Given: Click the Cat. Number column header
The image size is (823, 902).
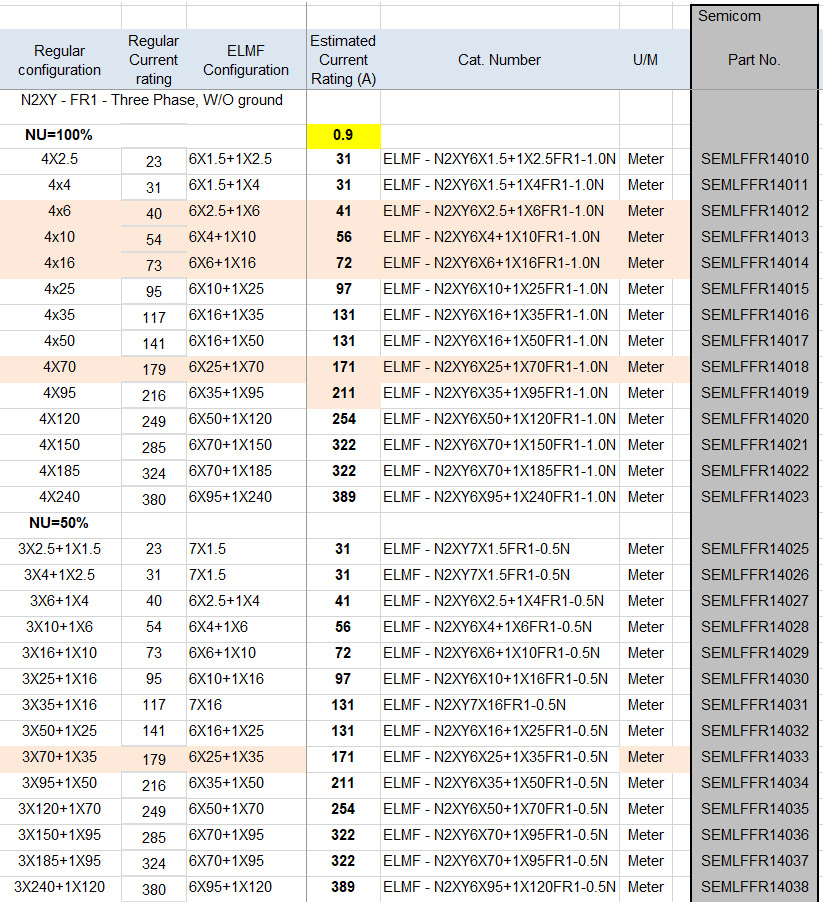Looking at the screenshot, I should (499, 60).
